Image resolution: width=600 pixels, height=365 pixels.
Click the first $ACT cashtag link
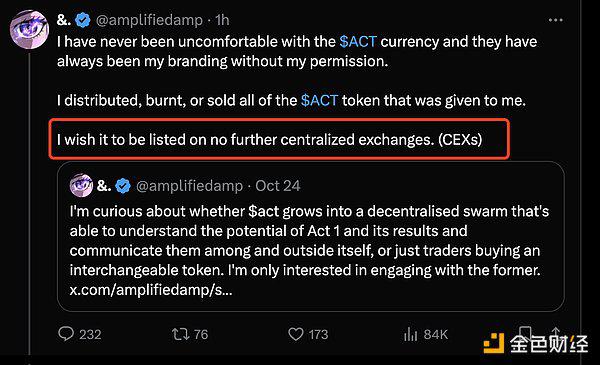[x=358, y=41]
